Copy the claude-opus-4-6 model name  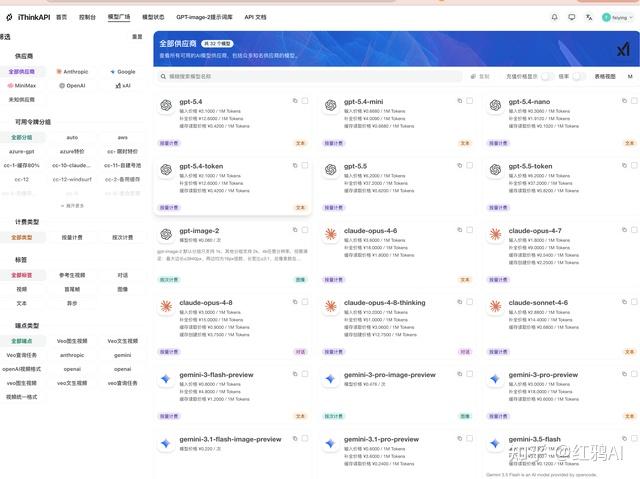coord(460,230)
